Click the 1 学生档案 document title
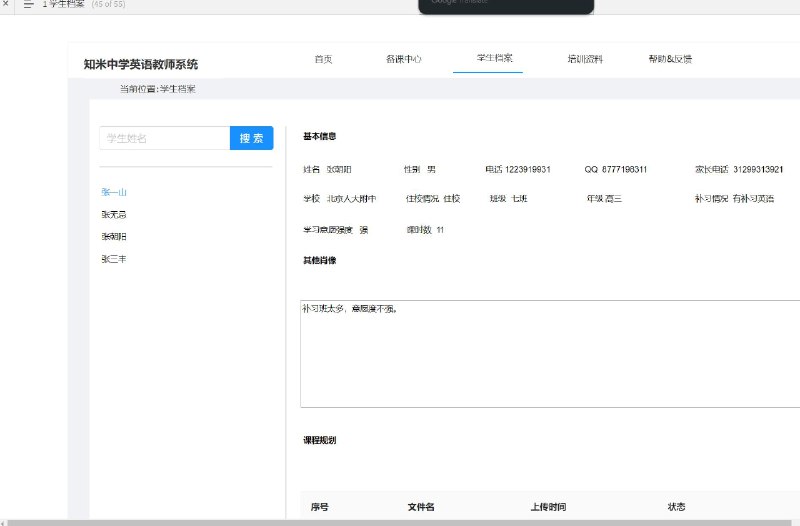Screen dimensions: 800x526 [x=63, y=4]
